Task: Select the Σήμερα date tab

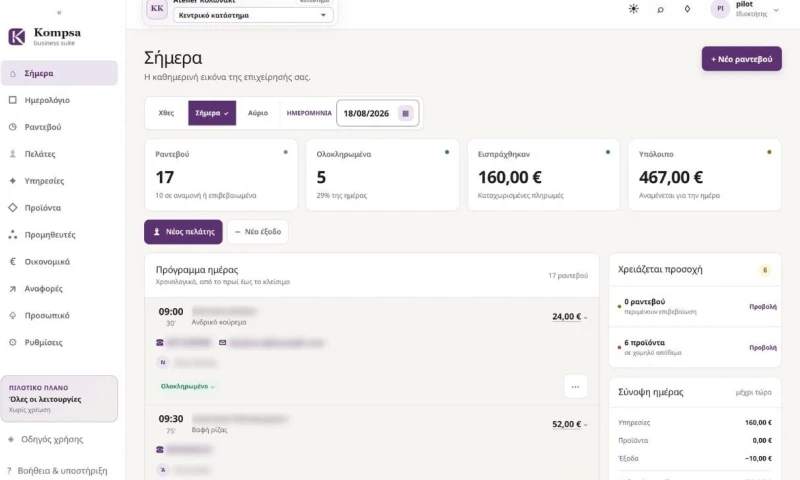Action: point(212,113)
